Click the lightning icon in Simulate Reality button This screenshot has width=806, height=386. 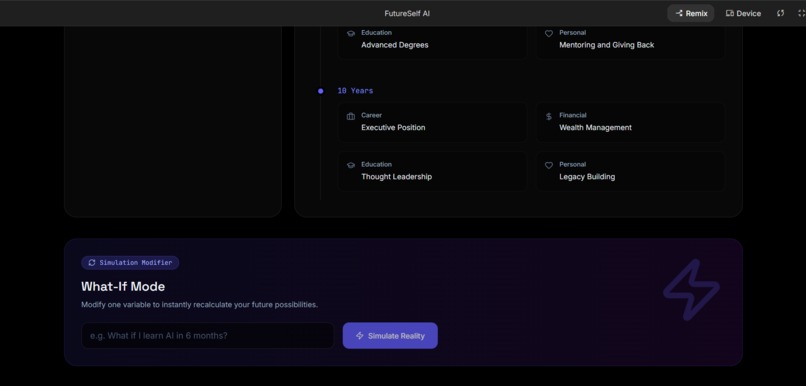359,336
